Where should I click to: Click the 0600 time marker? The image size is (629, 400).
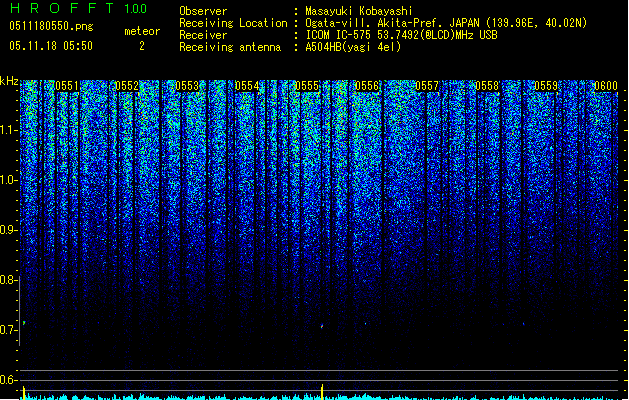pos(606,86)
